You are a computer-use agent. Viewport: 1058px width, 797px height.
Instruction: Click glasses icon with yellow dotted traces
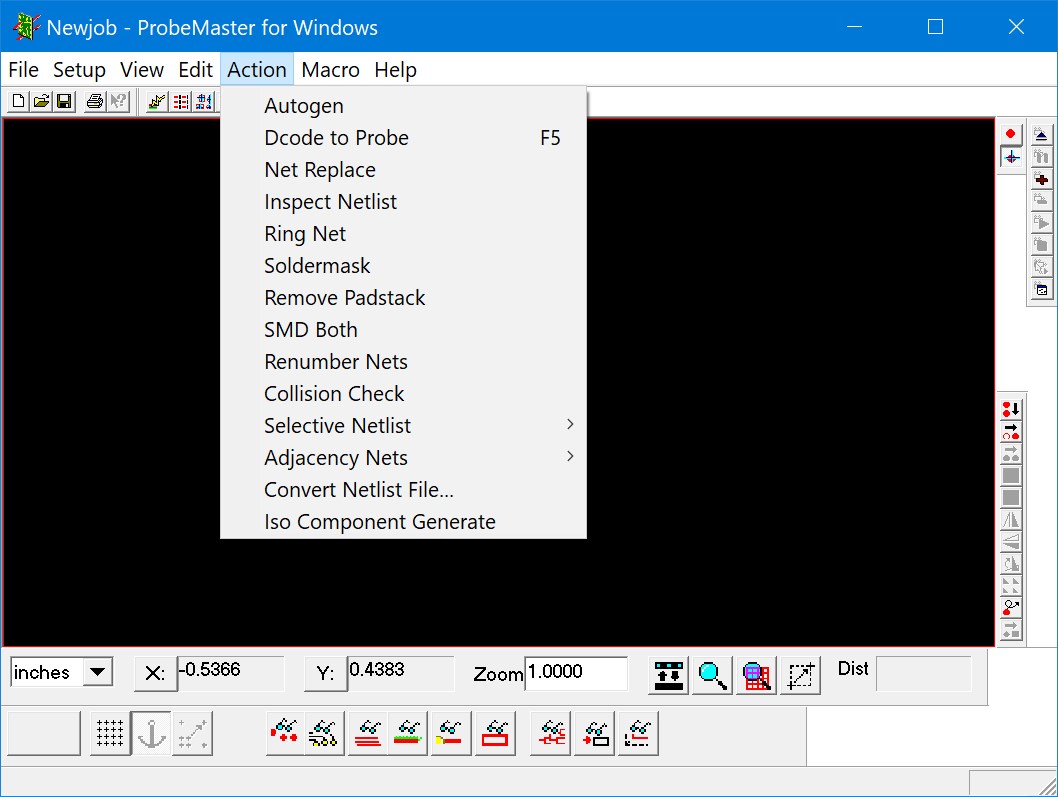(x=325, y=733)
